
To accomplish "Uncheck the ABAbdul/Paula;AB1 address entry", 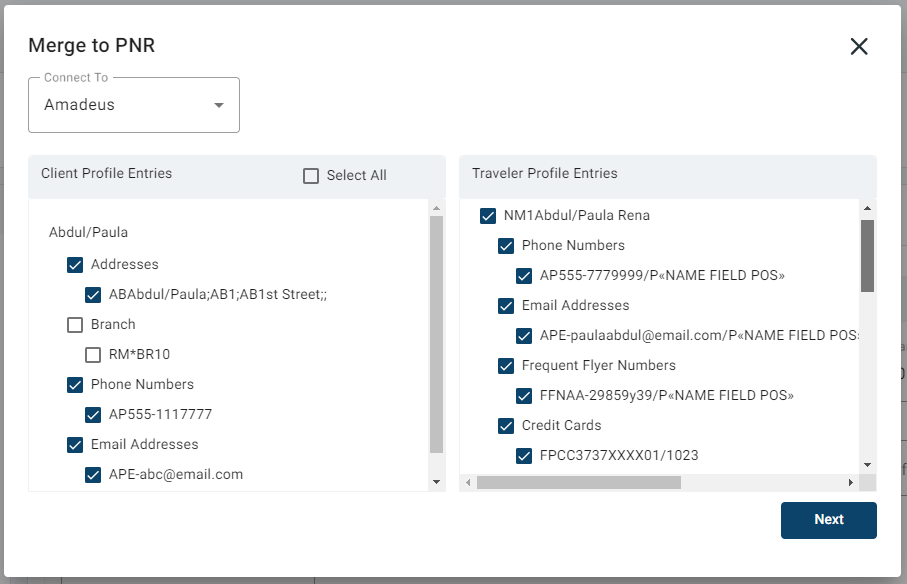I will tap(93, 294).
